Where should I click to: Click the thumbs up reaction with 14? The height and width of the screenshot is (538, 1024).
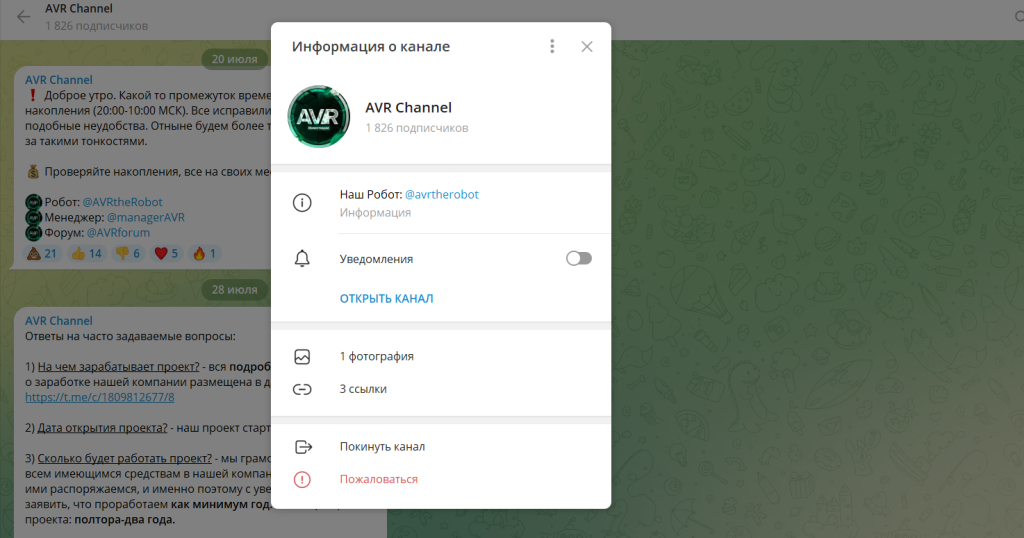point(86,253)
